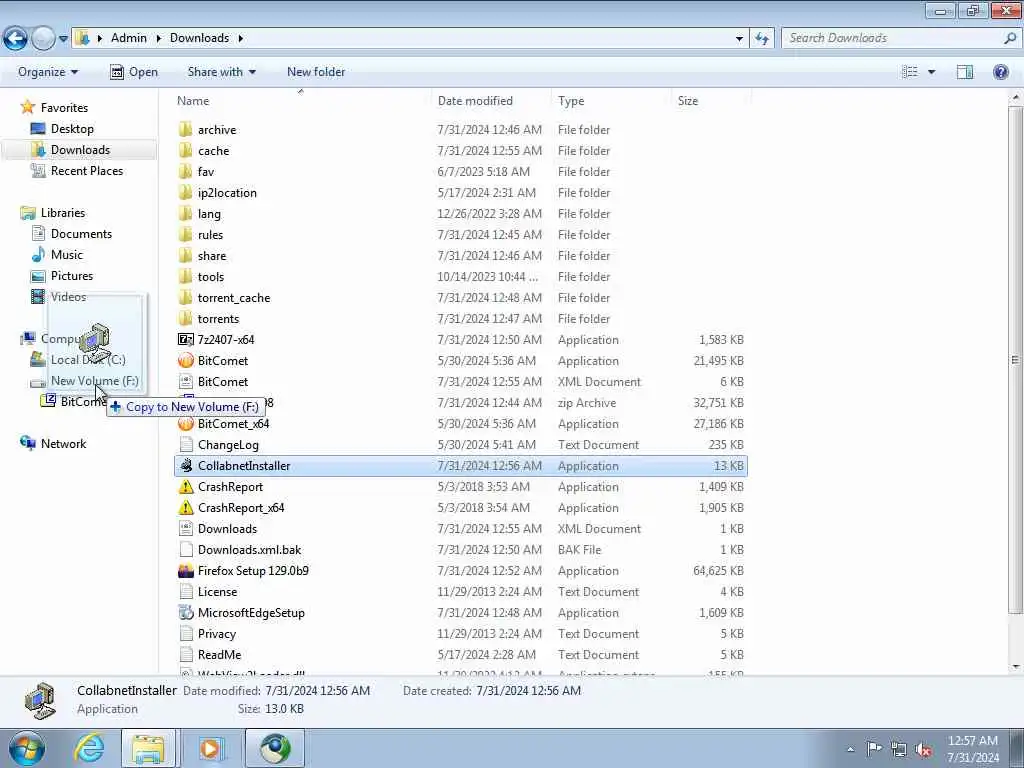1024x768 pixels.
Task: Sort by the Size column header
Action: pyautogui.click(x=688, y=101)
